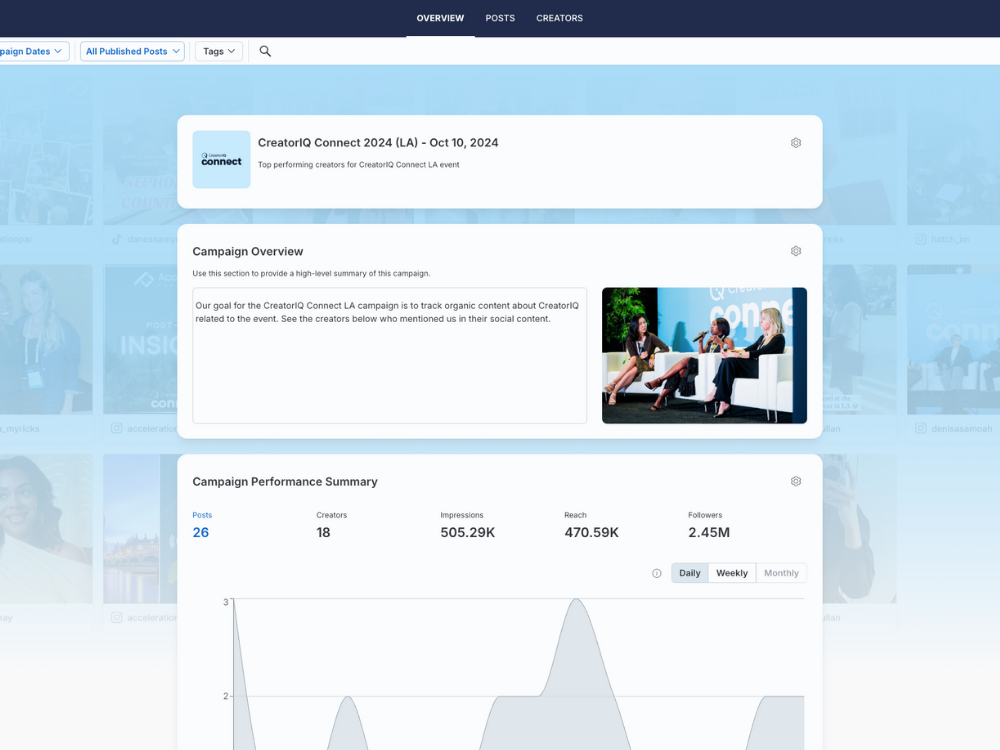This screenshot has height=750, width=1000.
Task: Switch chart to Daily view
Action: [689, 573]
